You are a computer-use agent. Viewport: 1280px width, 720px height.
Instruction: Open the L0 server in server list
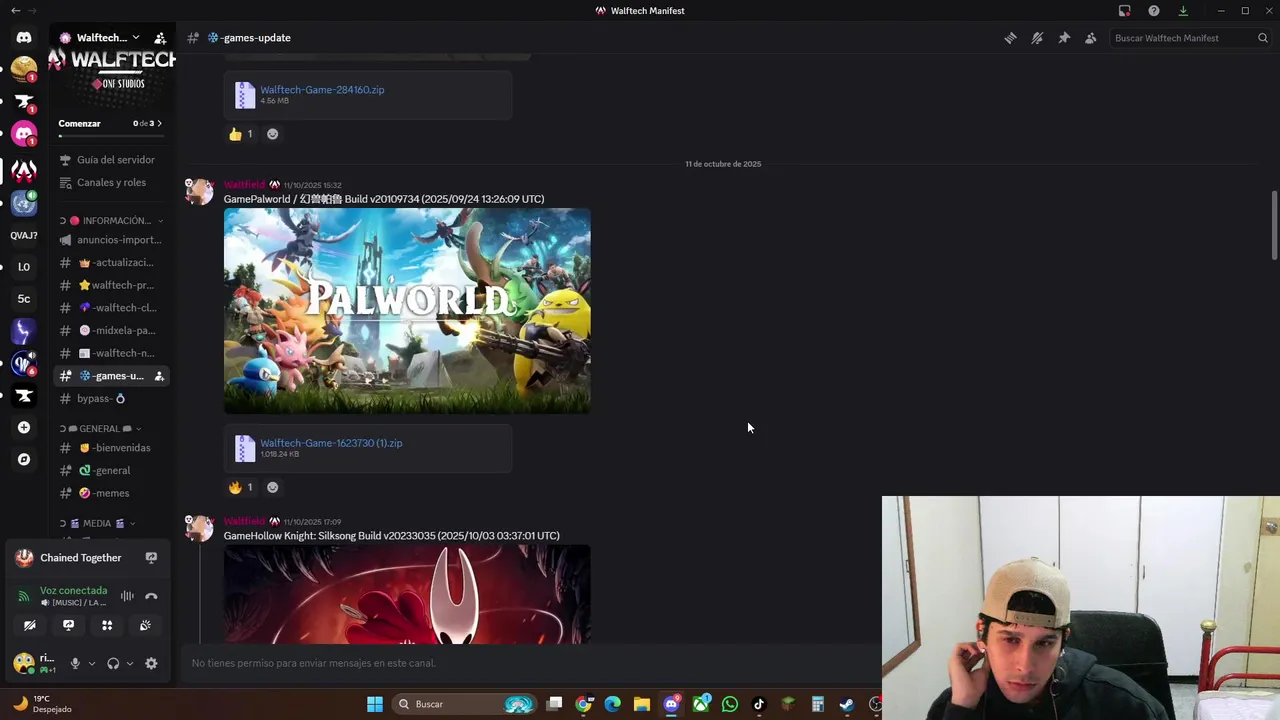point(24,267)
